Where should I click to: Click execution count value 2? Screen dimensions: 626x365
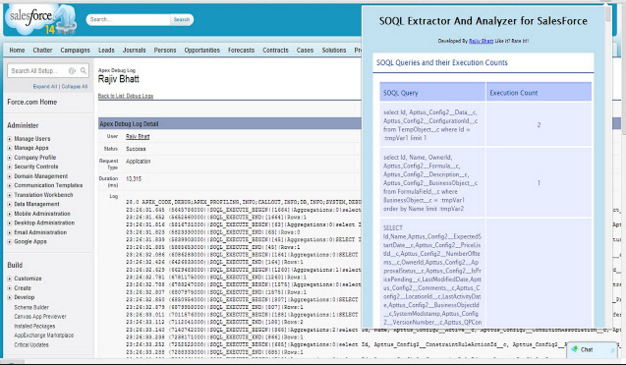click(x=539, y=125)
